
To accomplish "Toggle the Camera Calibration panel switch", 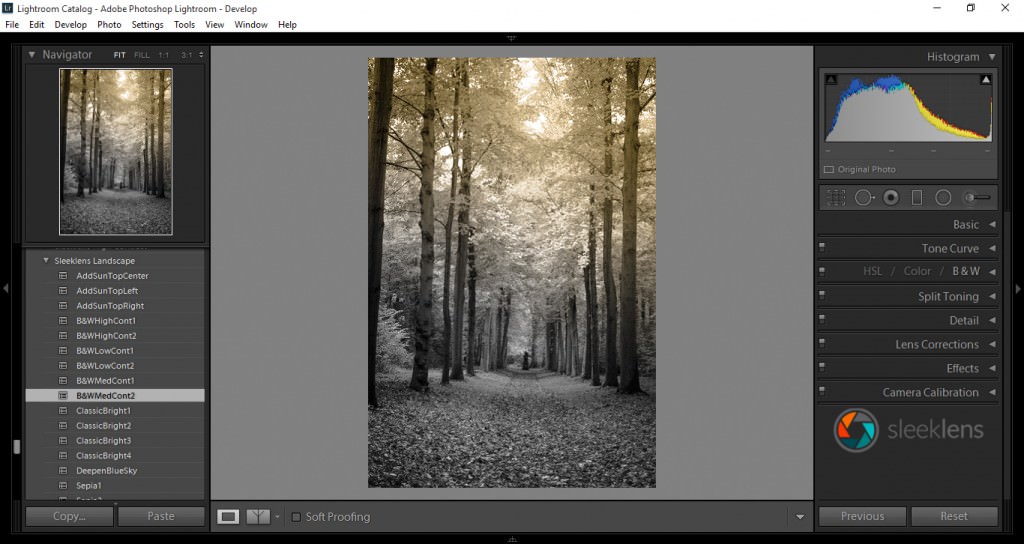I will click(x=822, y=391).
